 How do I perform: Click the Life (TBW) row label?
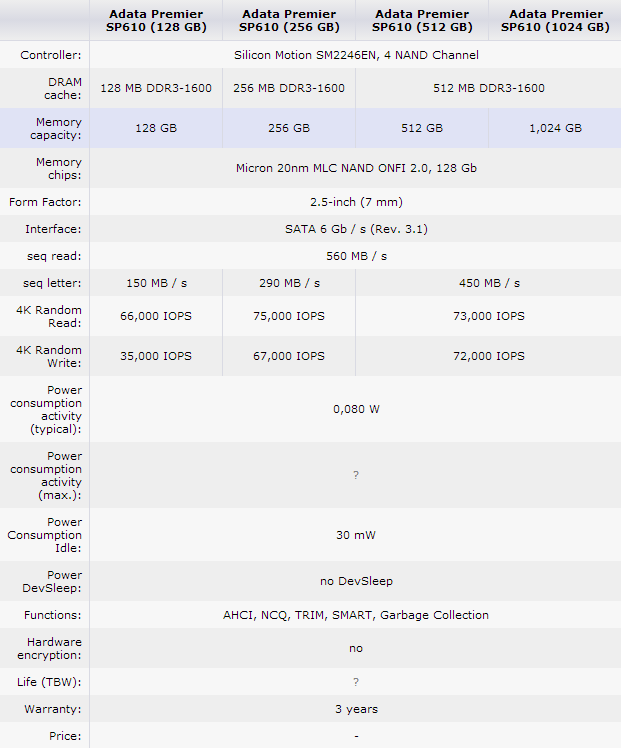click(49, 682)
